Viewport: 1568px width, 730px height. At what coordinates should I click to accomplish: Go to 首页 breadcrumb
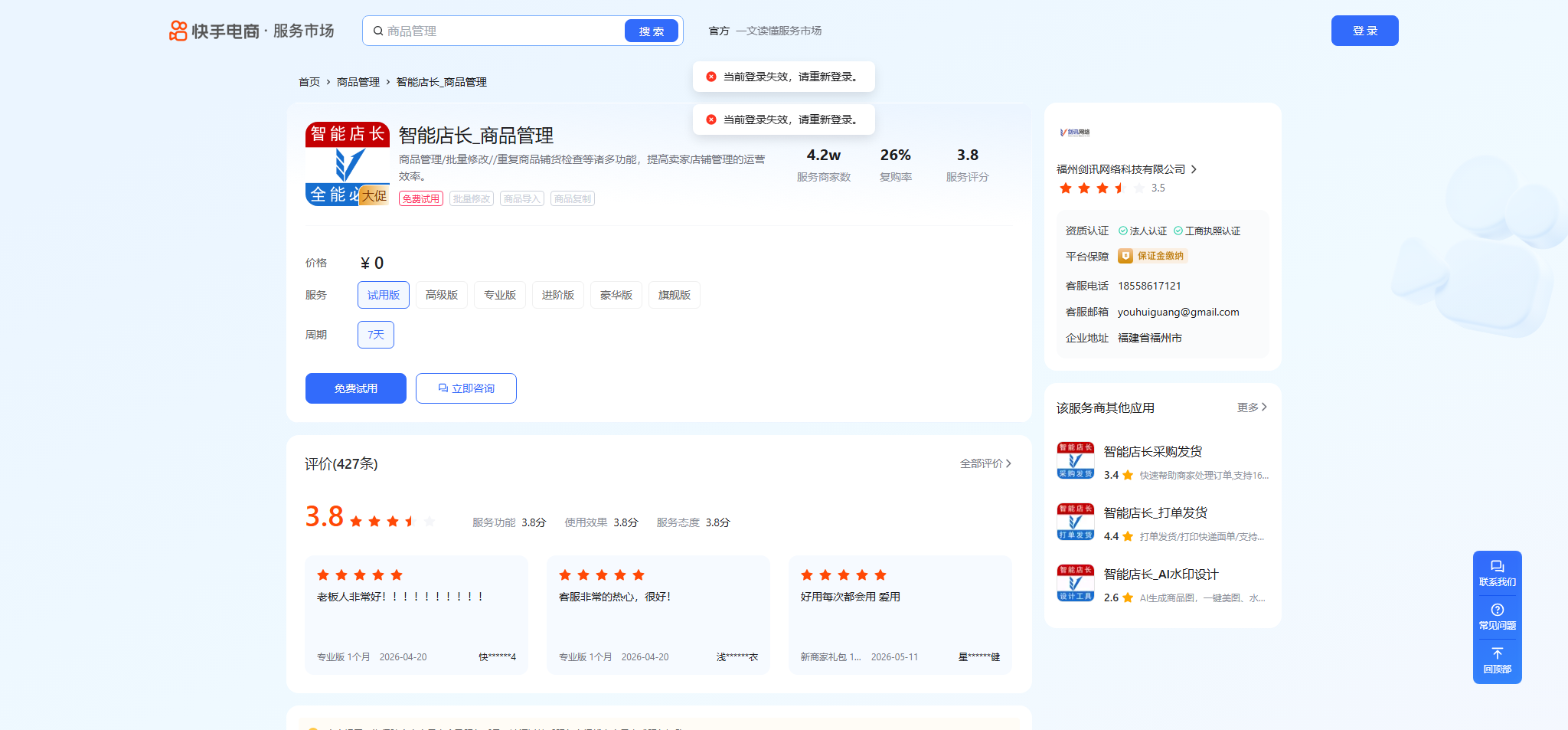pyautogui.click(x=309, y=82)
